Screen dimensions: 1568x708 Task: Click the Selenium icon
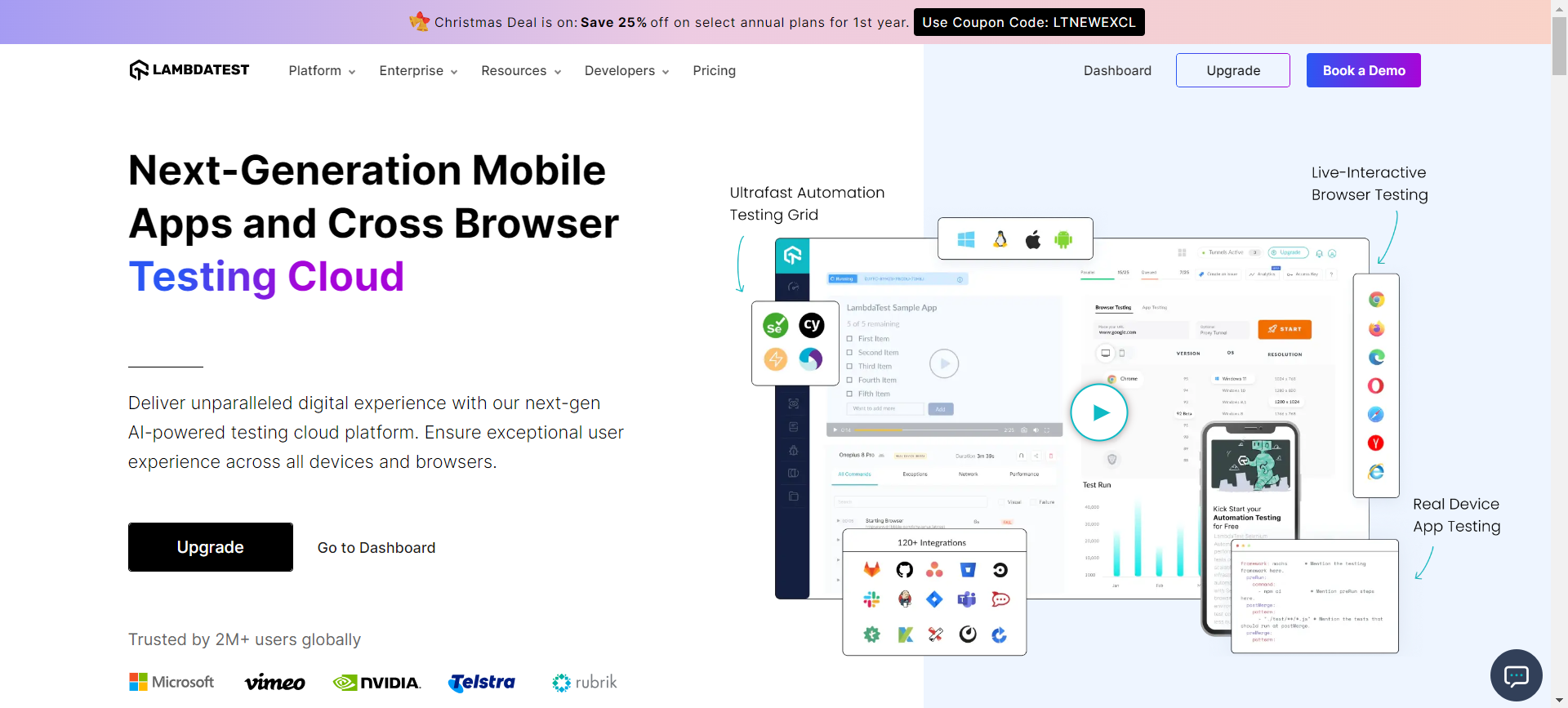776,325
